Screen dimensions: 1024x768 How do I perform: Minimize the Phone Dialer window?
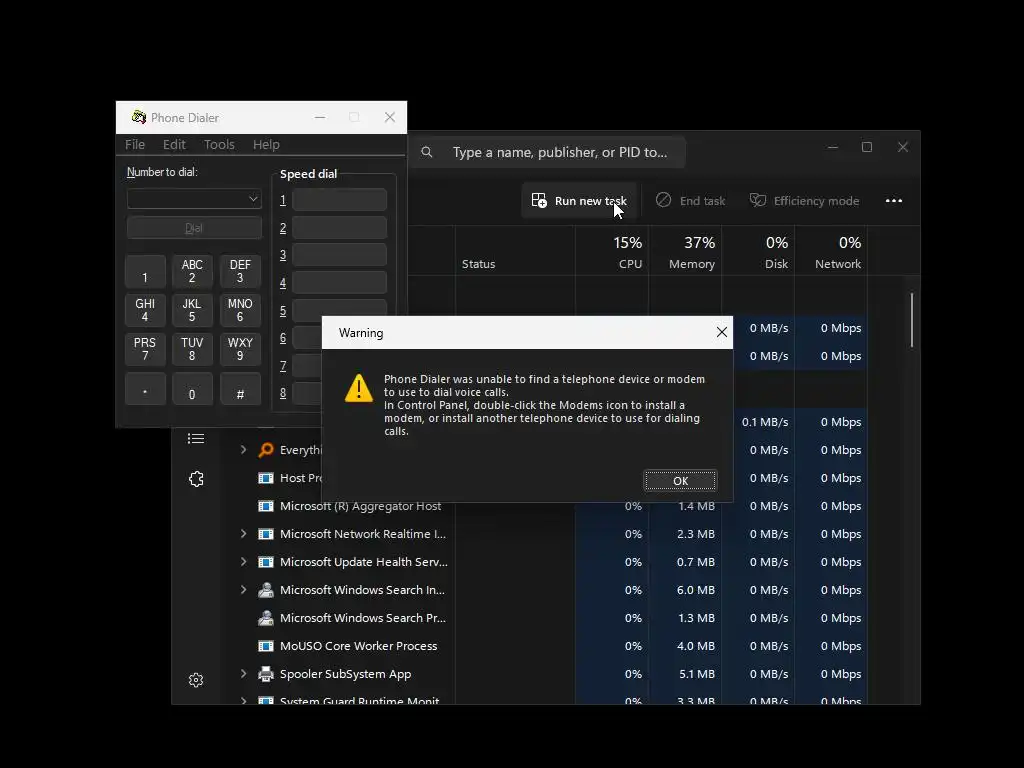pyautogui.click(x=320, y=117)
